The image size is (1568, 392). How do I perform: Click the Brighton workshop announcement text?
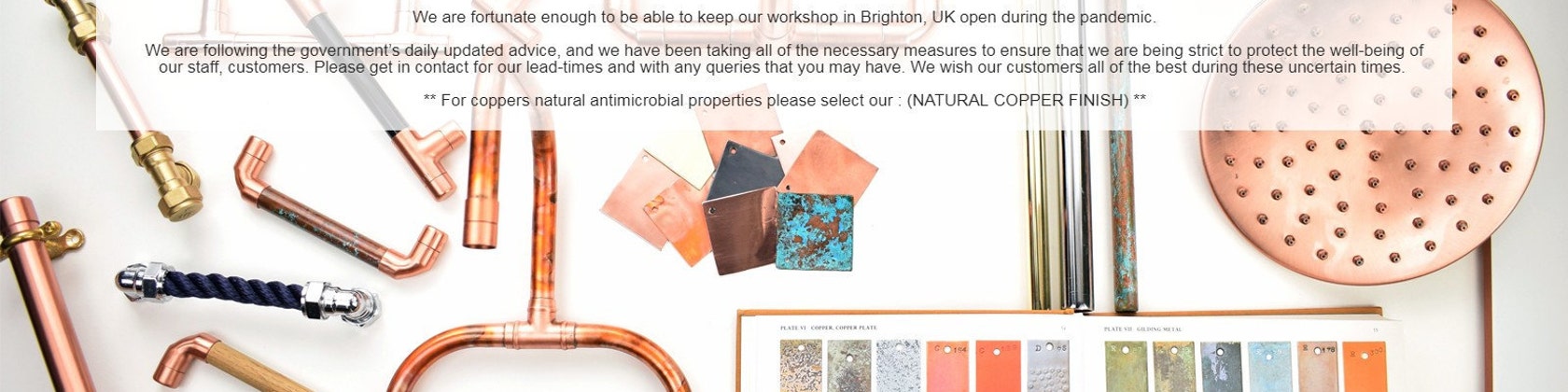pos(784,17)
